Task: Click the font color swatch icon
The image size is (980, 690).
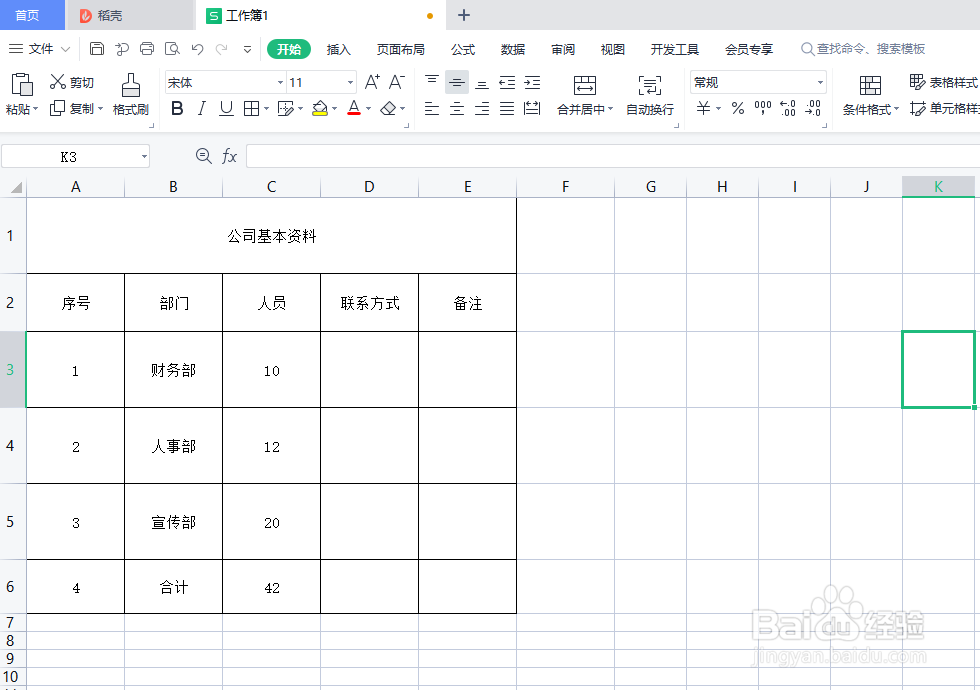Action: (352, 108)
